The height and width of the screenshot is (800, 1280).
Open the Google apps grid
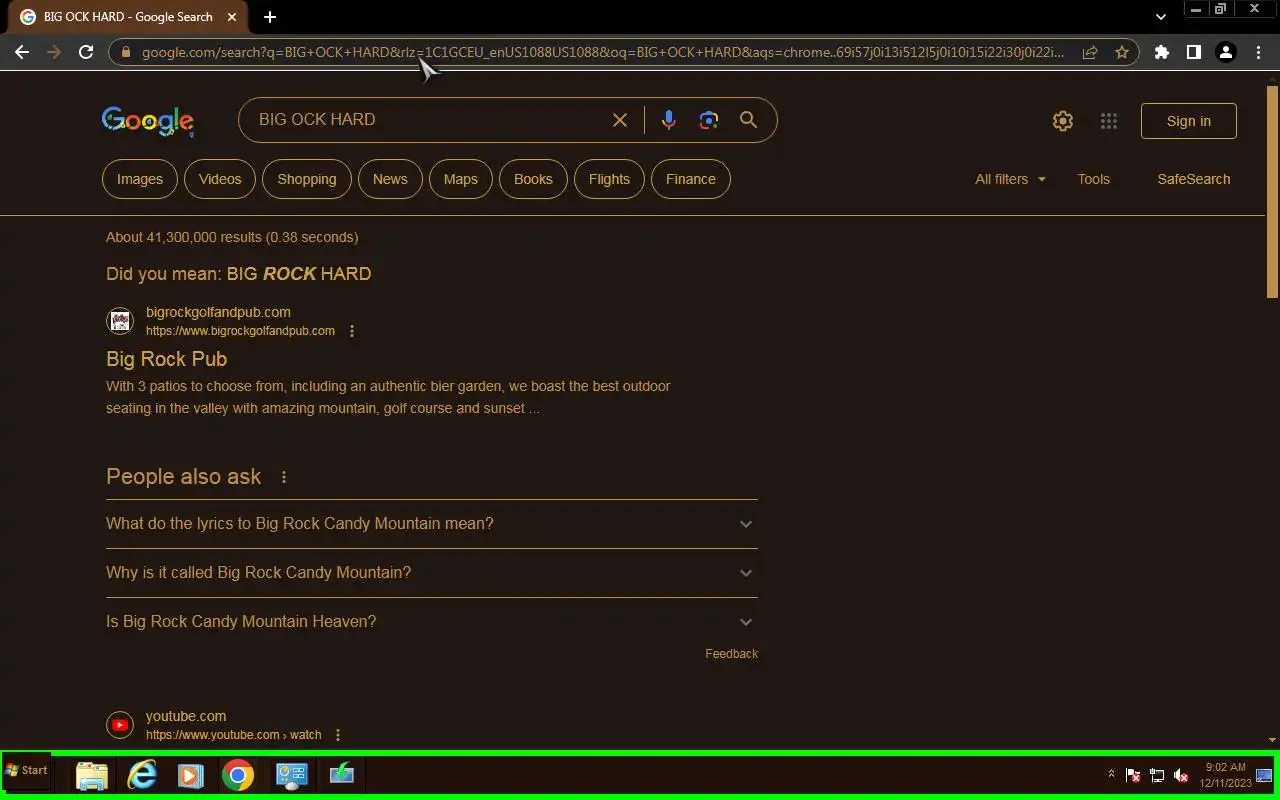[1109, 121]
